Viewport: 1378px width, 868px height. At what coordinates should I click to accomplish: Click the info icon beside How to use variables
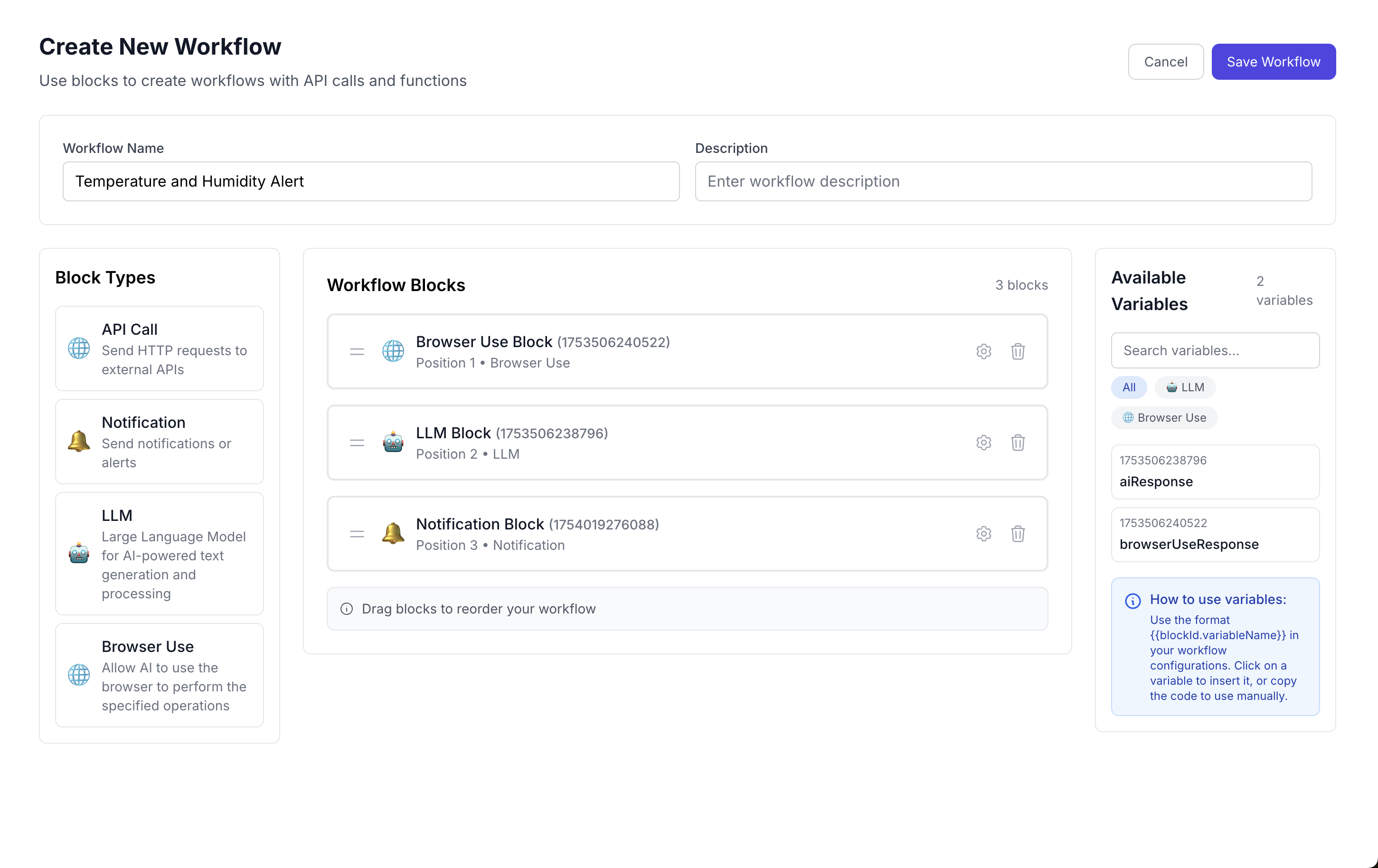[1133, 601]
